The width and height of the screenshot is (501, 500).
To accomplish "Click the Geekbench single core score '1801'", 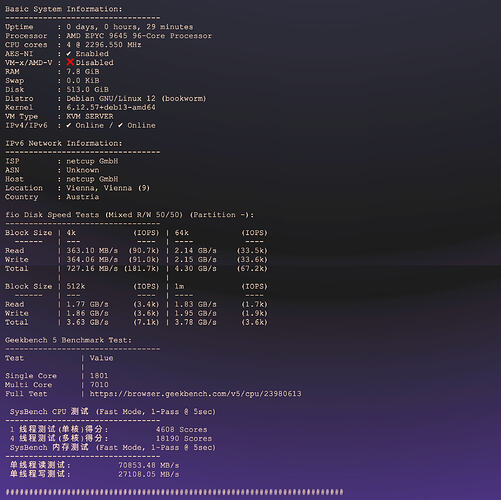I will click(x=99, y=376).
